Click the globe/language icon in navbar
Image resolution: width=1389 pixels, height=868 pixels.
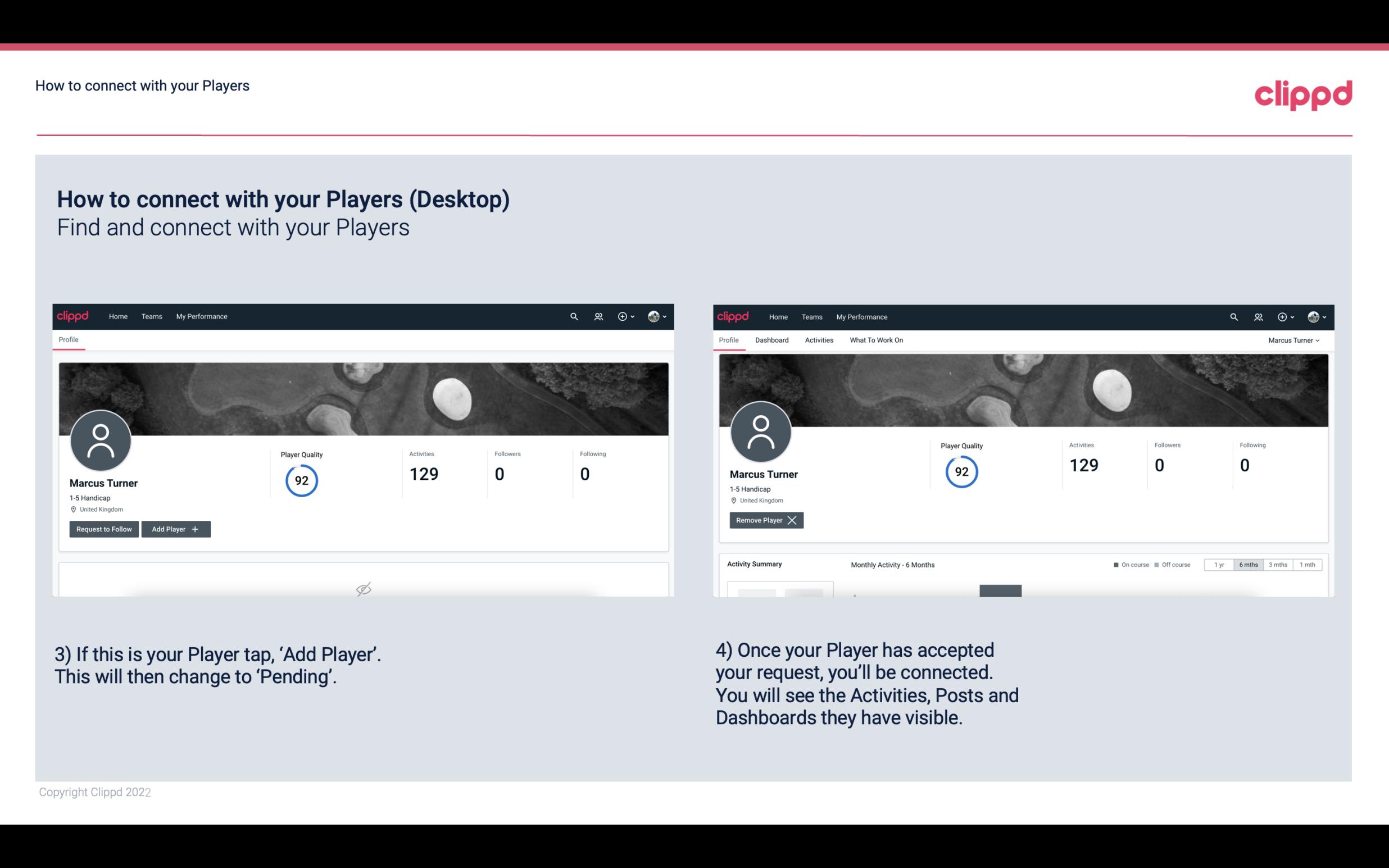[x=653, y=316]
